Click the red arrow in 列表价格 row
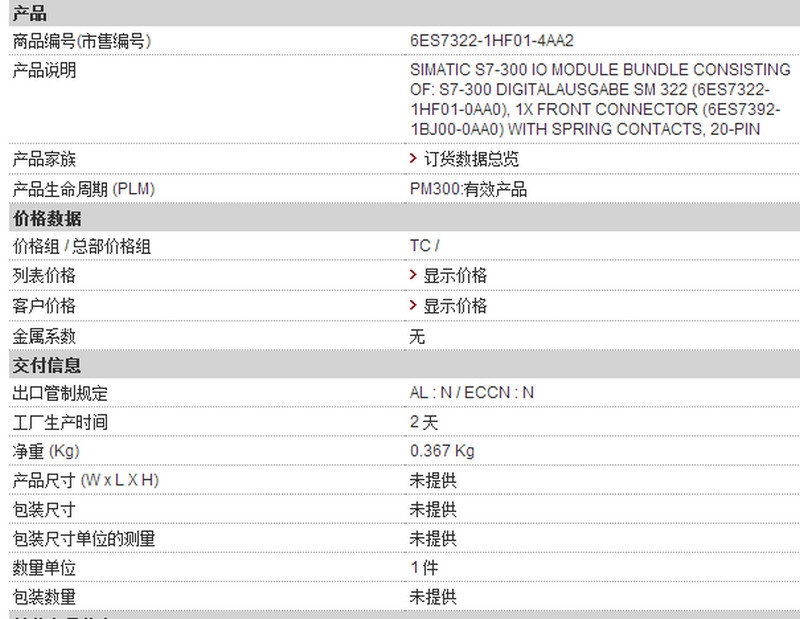The image size is (800, 619). [x=413, y=275]
